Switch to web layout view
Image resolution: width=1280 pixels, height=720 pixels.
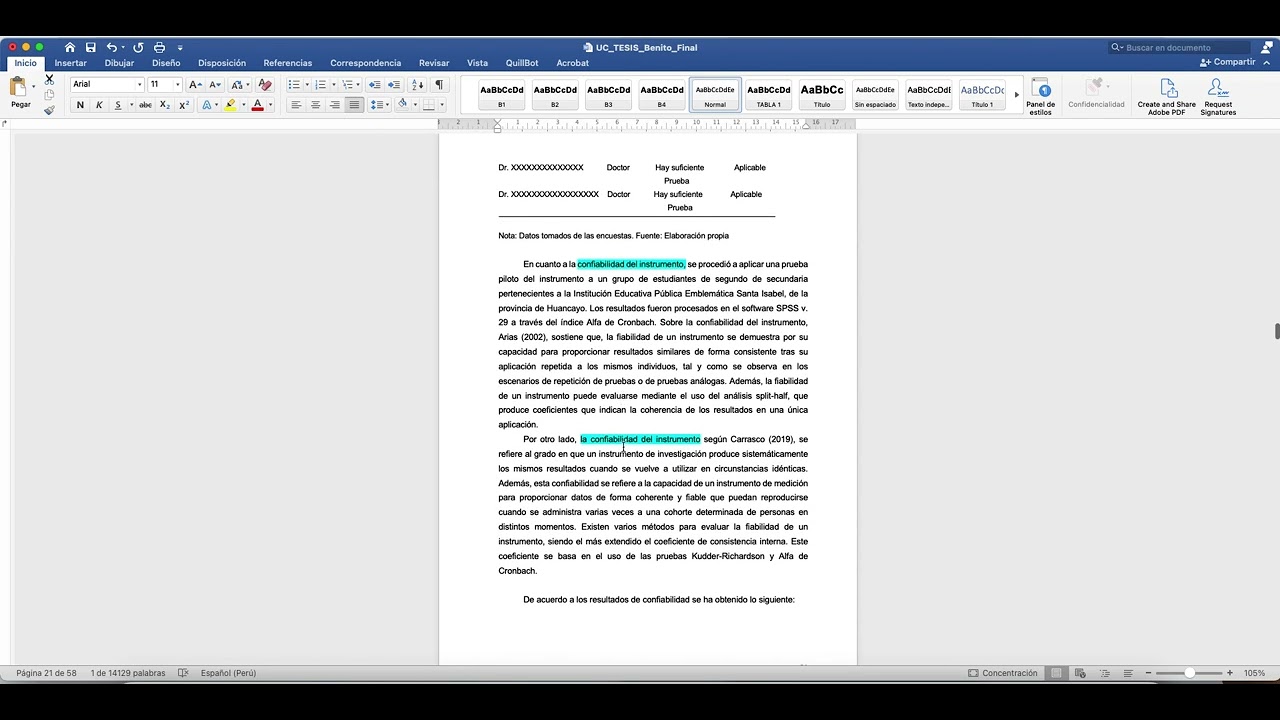tap(1080, 673)
